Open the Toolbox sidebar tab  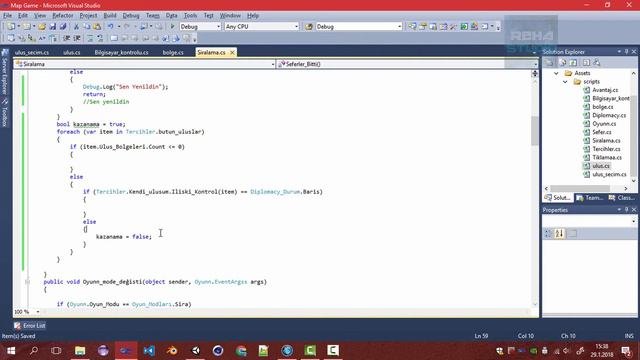coord(5,113)
